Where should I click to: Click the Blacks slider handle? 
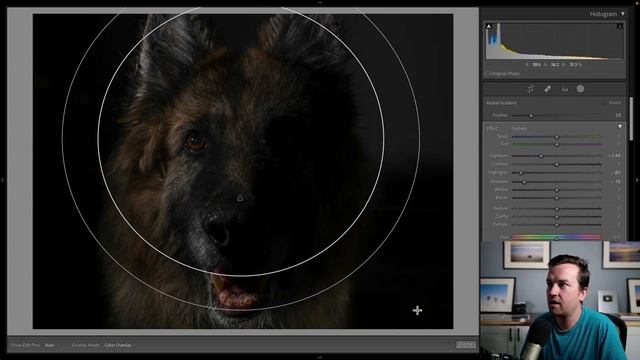pyautogui.click(x=556, y=198)
